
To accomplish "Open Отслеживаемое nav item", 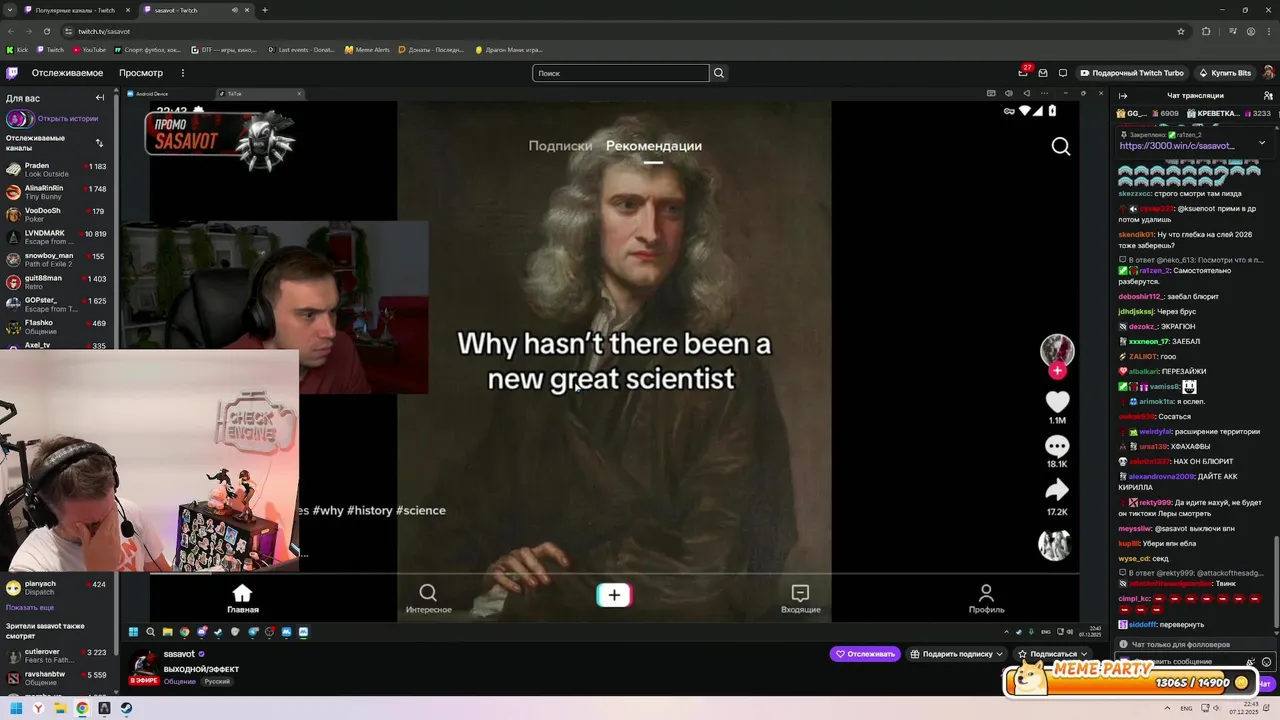I will [67, 73].
